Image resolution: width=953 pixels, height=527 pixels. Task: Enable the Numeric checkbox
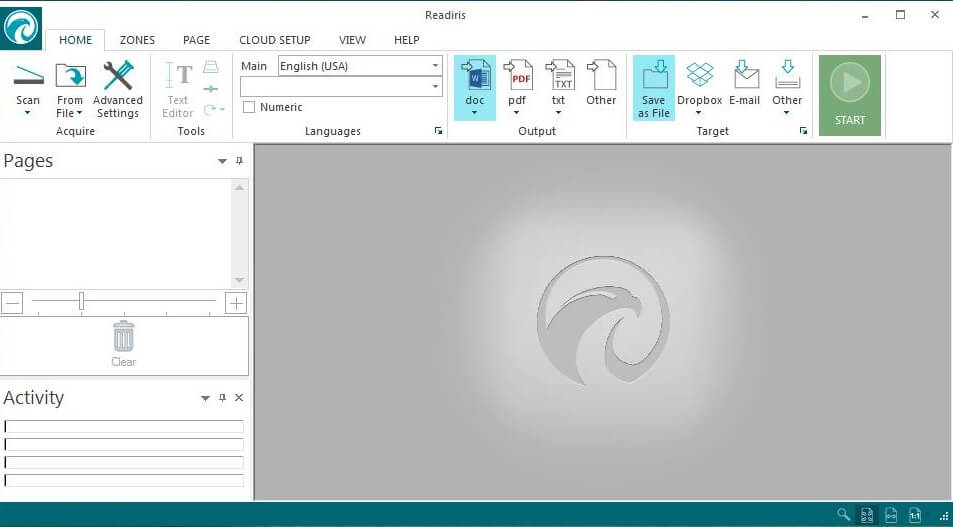coord(249,108)
